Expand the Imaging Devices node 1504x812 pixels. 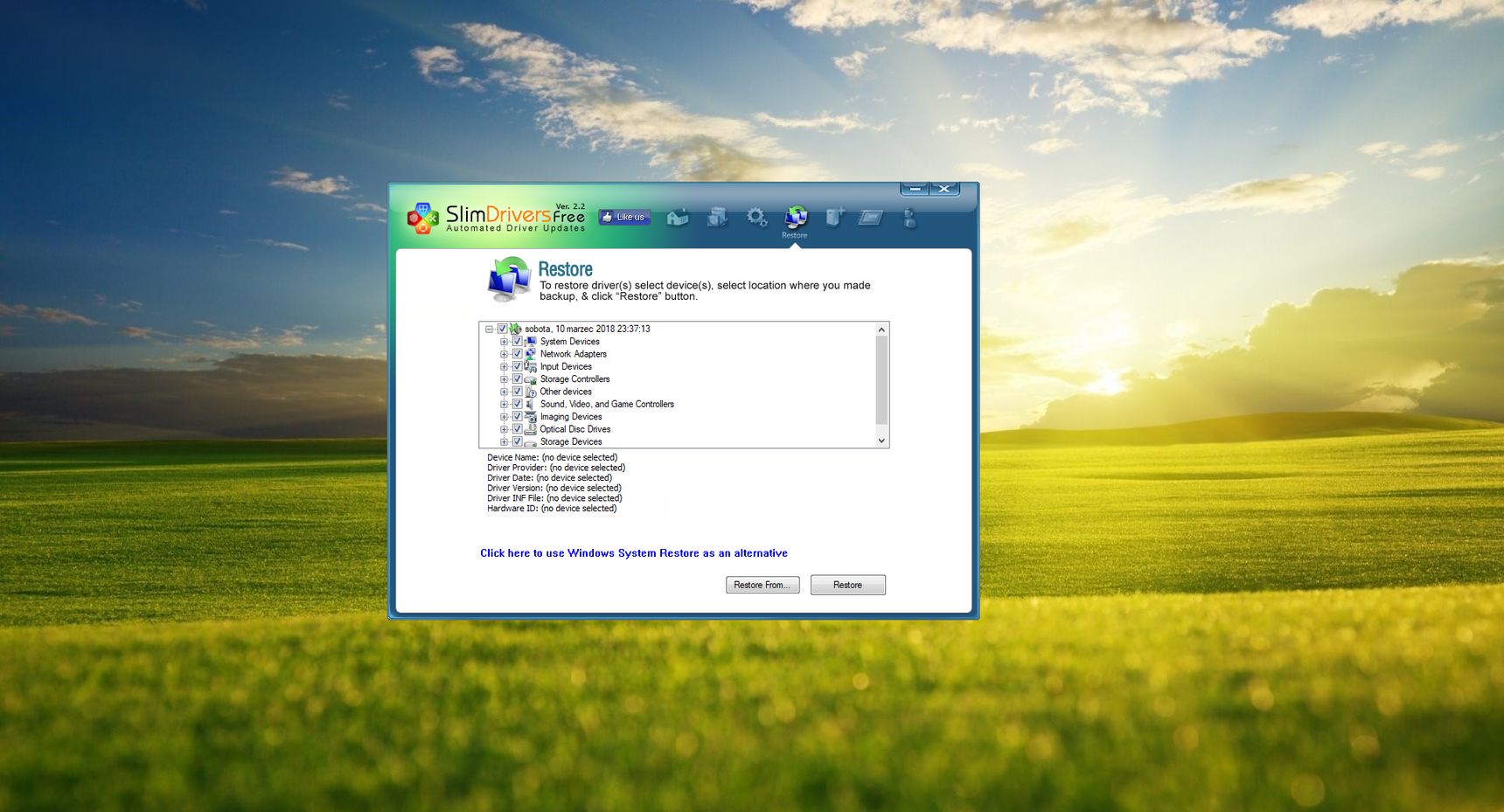tap(504, 417)
